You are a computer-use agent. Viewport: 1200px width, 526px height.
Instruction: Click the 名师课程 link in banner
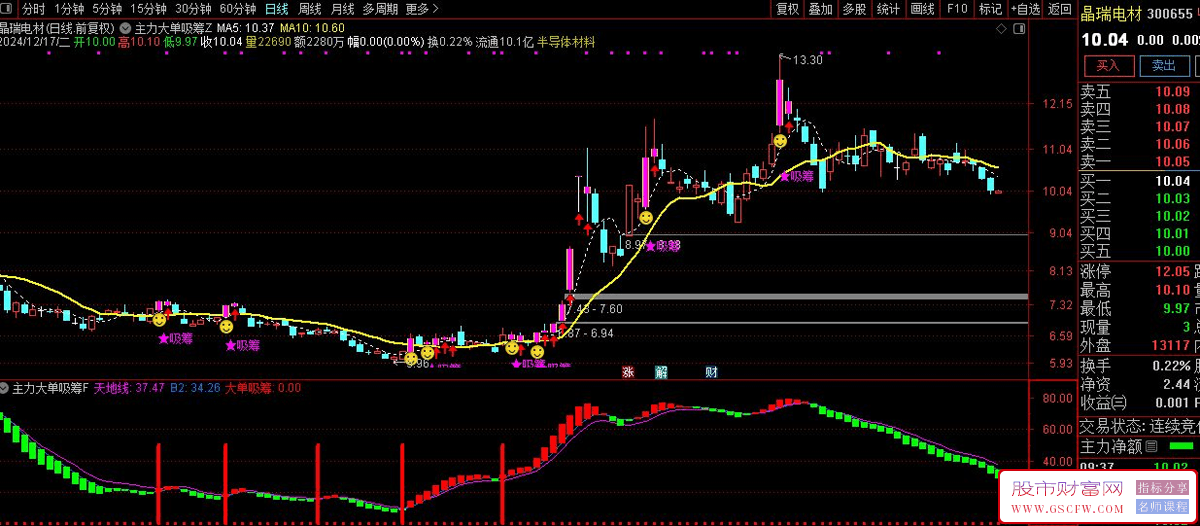coord(1164,509)
